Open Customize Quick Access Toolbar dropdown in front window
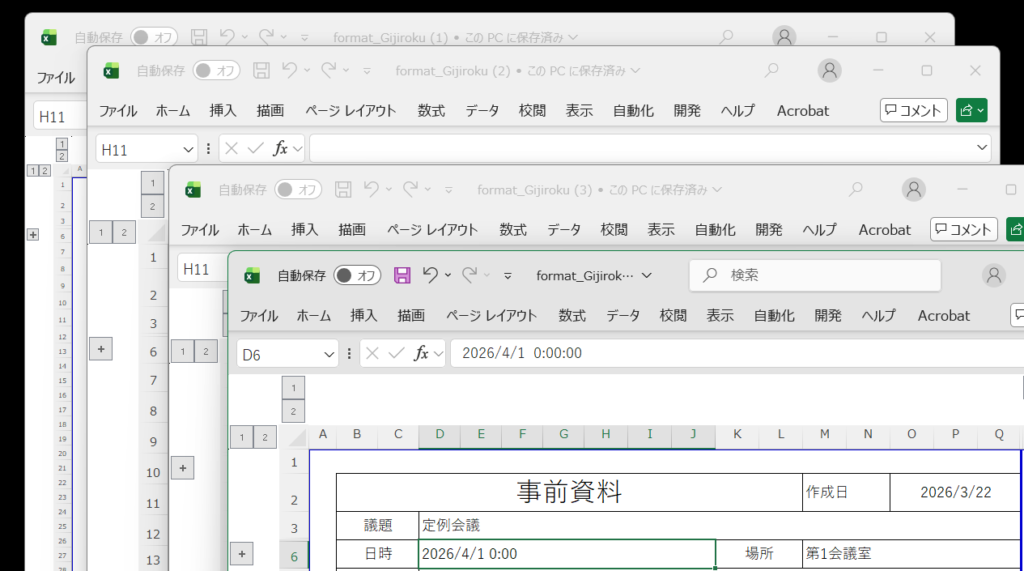The height and width of the screenshot is (571, 1024). pos(508,275)
